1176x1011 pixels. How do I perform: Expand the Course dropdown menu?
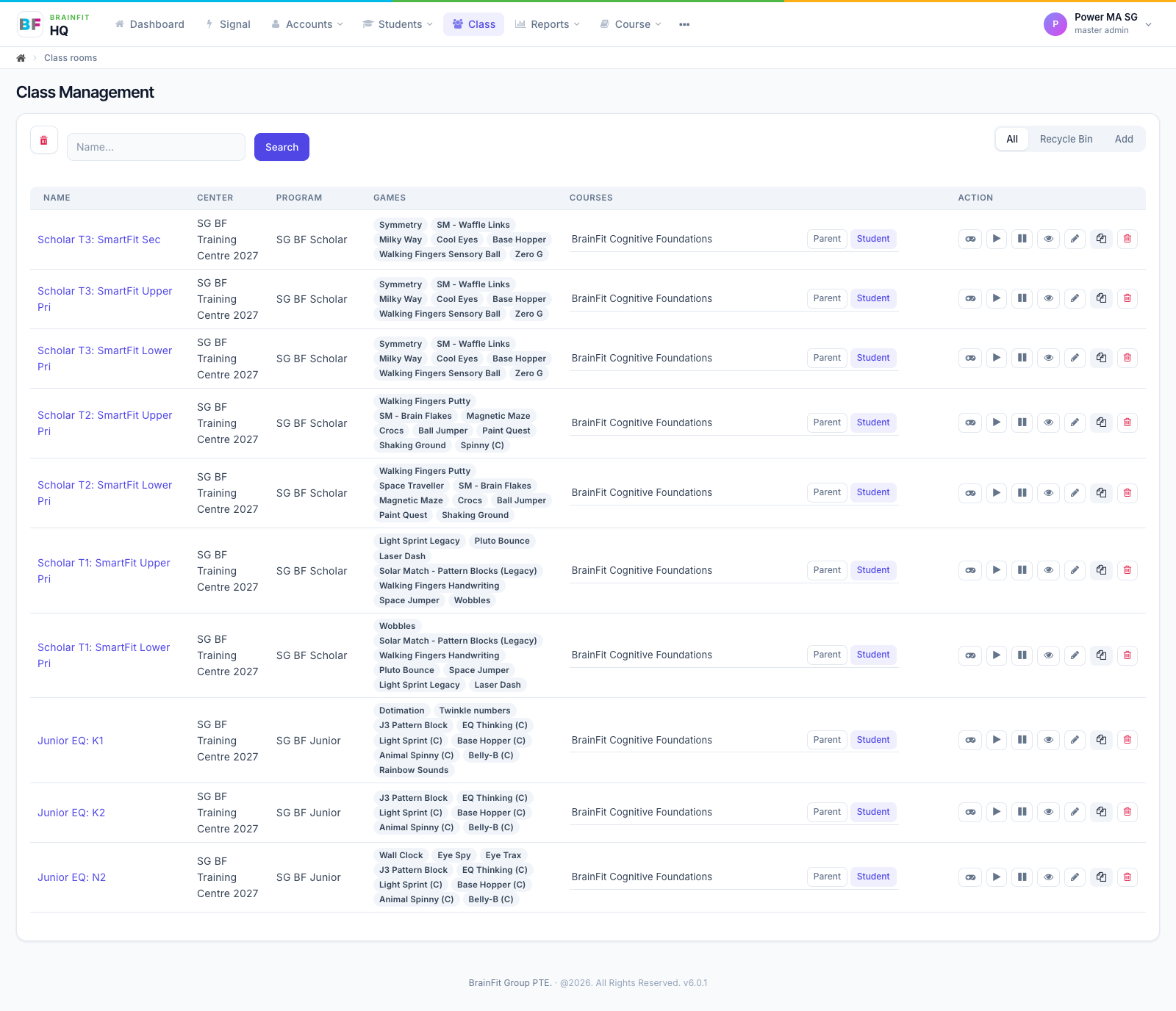[631, 24]
